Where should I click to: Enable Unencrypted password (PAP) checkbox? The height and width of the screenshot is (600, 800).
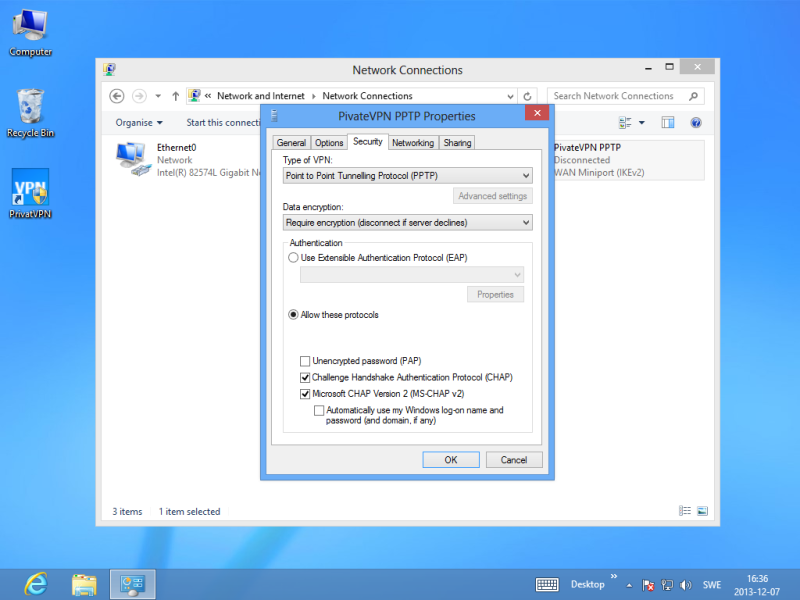pos(305,361)
